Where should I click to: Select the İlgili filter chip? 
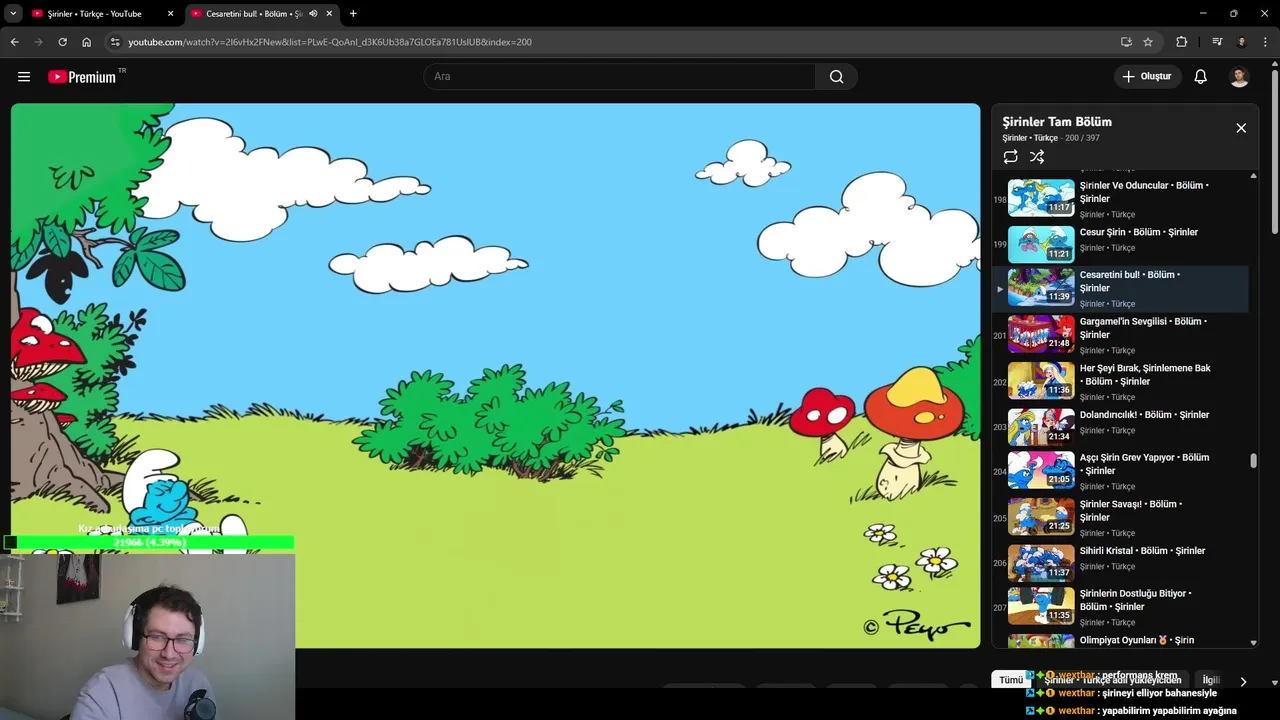click(x=1211, y=680)
